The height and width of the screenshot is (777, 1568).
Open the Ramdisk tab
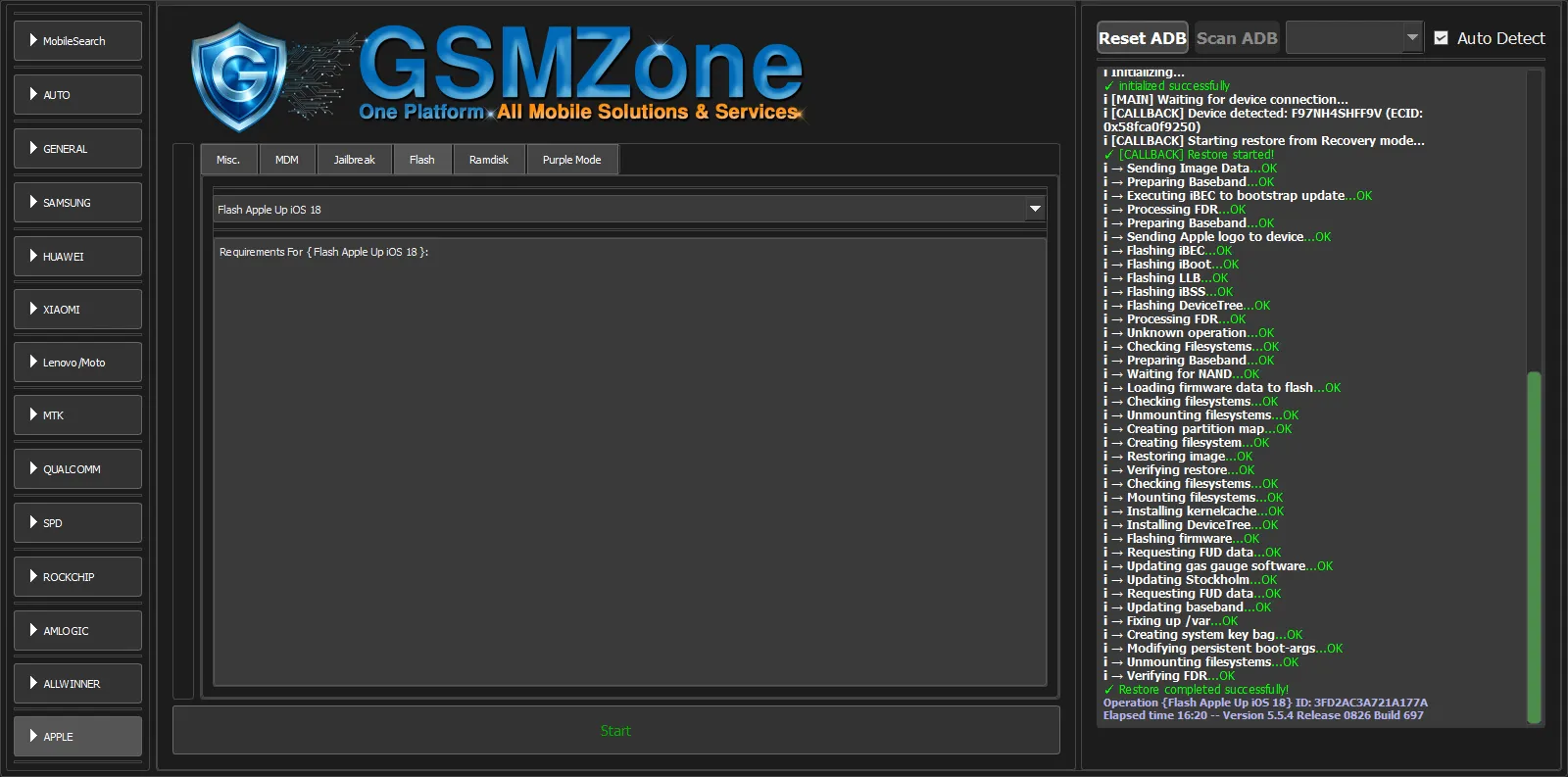(x=489, y=160)
